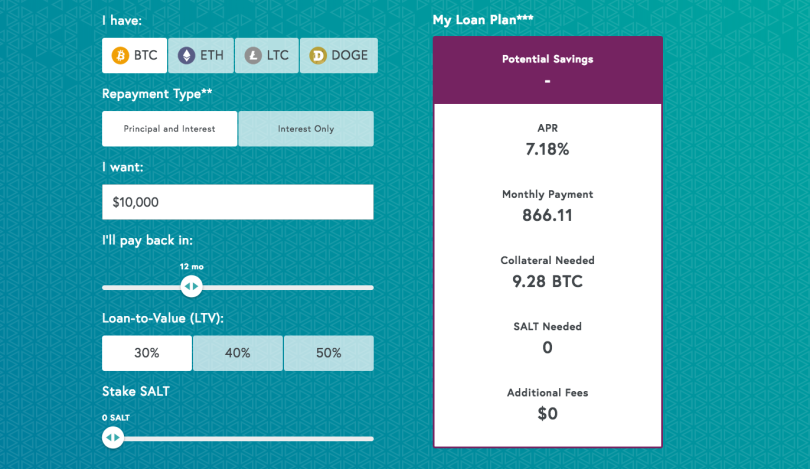Pick the Litecoin coin icon
This screenshot has width=810, height=469.
click(x=253, y=55)
